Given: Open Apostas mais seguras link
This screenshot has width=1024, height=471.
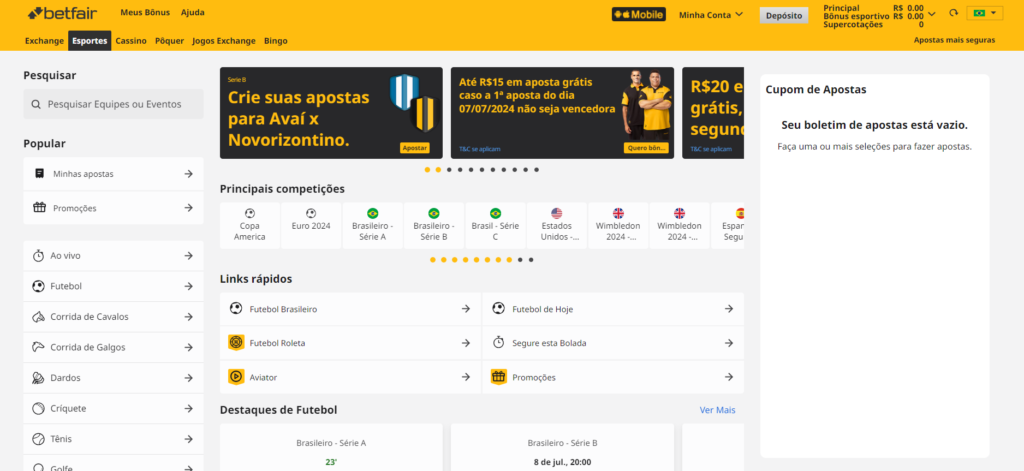Looking at the screenshot, I should (954, 40).
